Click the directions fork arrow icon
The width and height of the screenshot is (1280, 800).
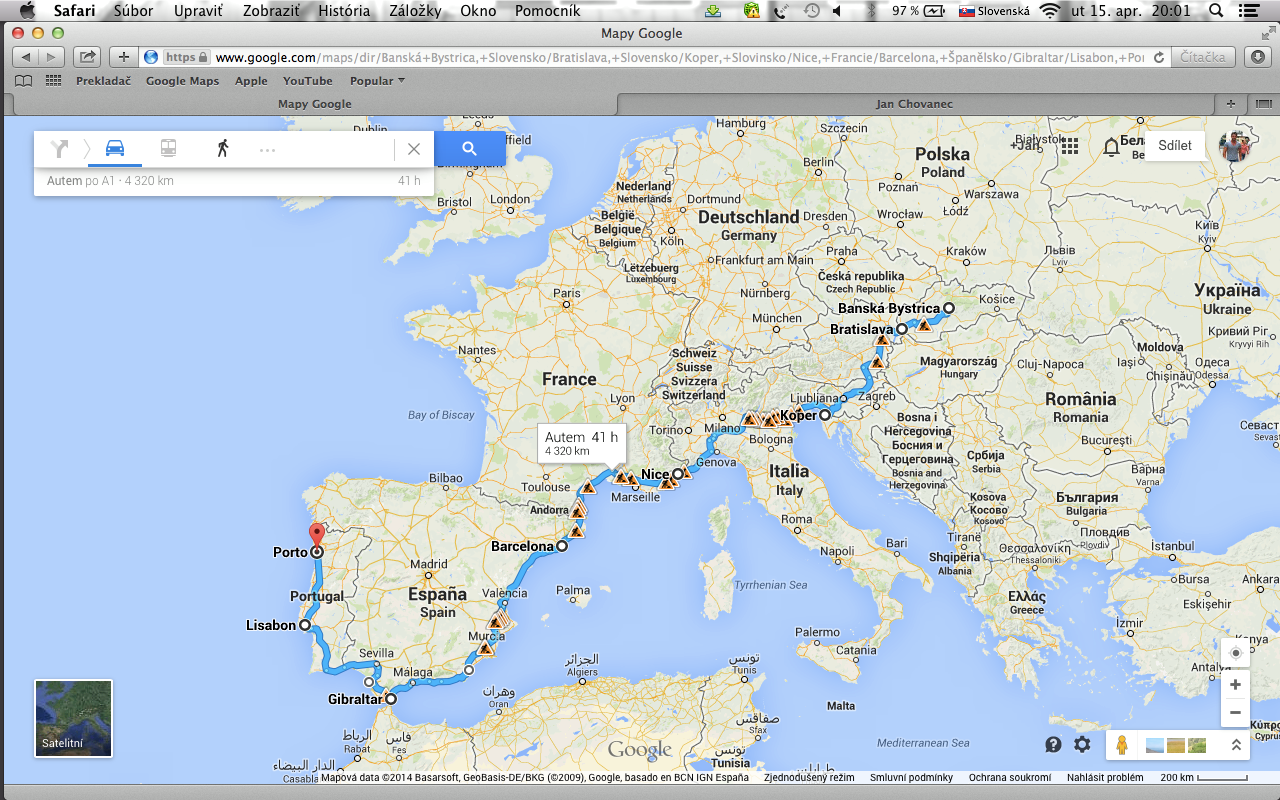coord(60,149)
